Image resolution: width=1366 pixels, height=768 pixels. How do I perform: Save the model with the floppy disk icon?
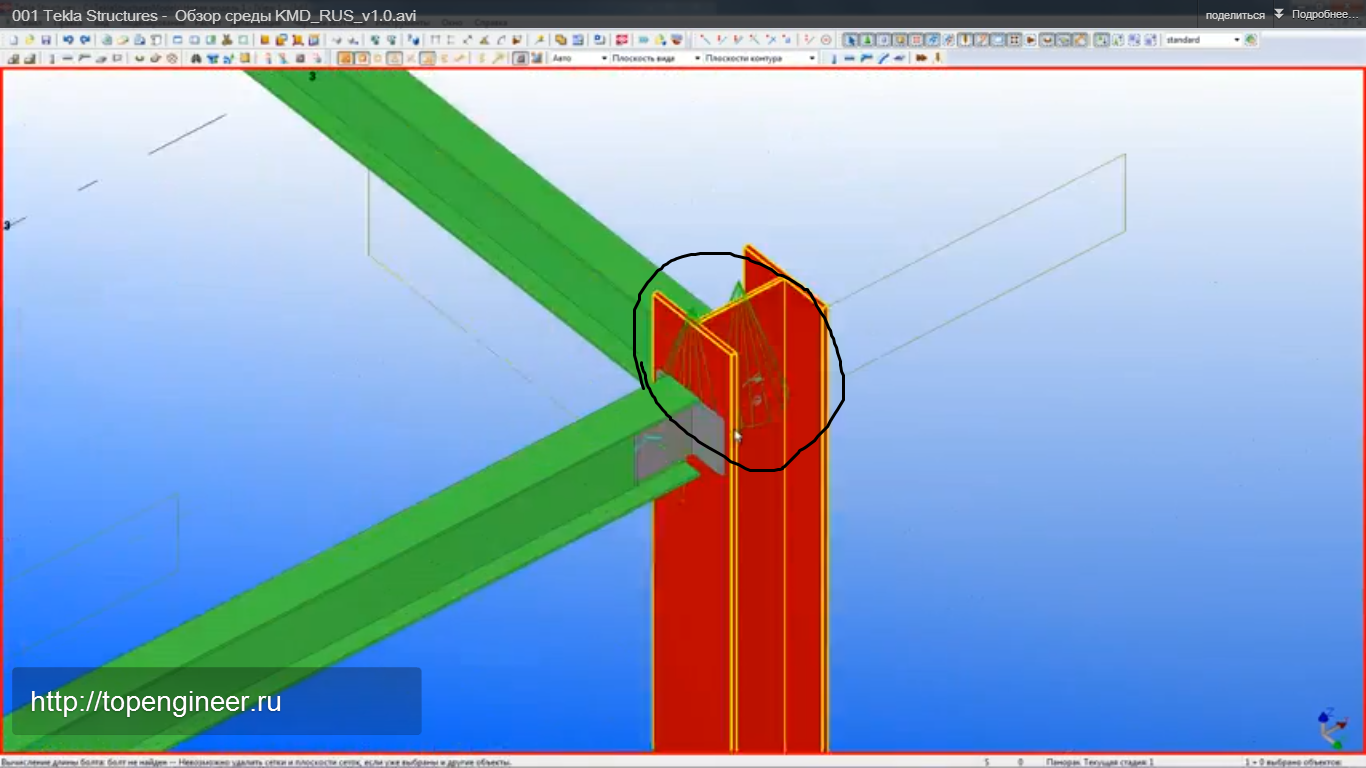tap(46, 40)
